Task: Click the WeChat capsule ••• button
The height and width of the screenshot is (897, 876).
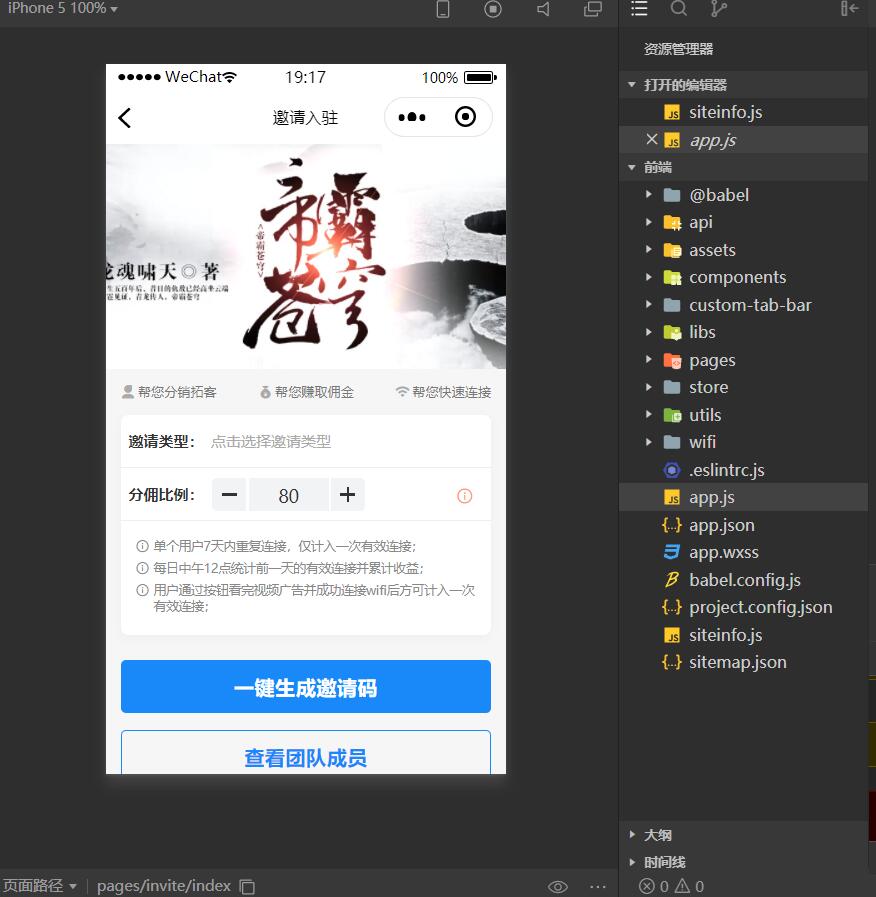Action: pyautogui.click(x=413, y=117)
